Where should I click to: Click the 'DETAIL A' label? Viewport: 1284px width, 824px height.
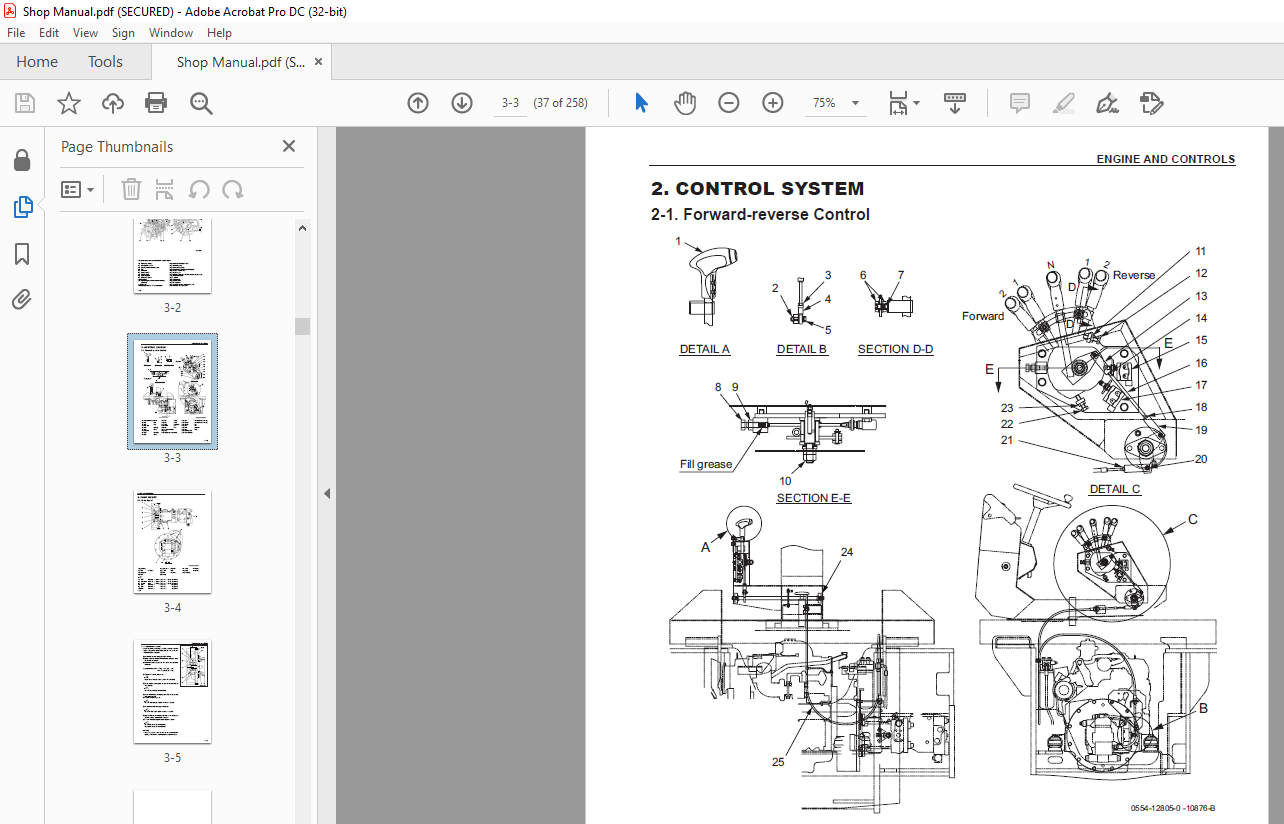click(x=705, y=350)
